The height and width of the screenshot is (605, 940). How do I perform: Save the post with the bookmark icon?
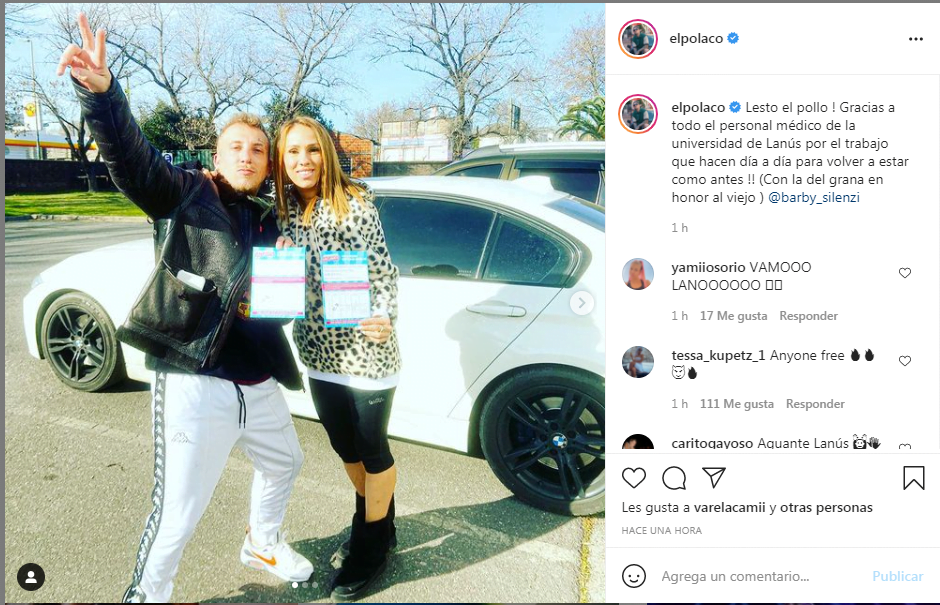click(x=914, y=478)
